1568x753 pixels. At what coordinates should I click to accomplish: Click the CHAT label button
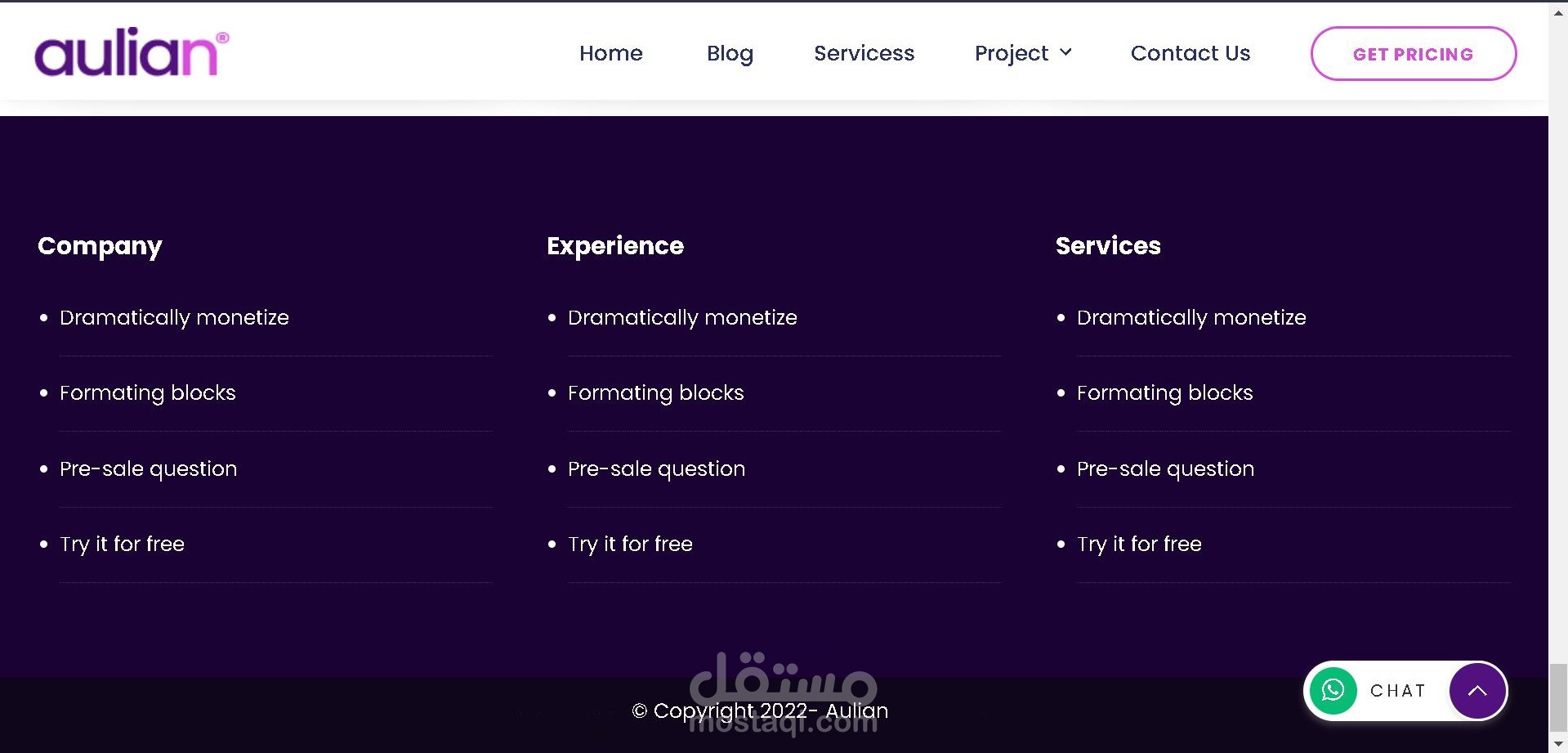pos(1398,691)
